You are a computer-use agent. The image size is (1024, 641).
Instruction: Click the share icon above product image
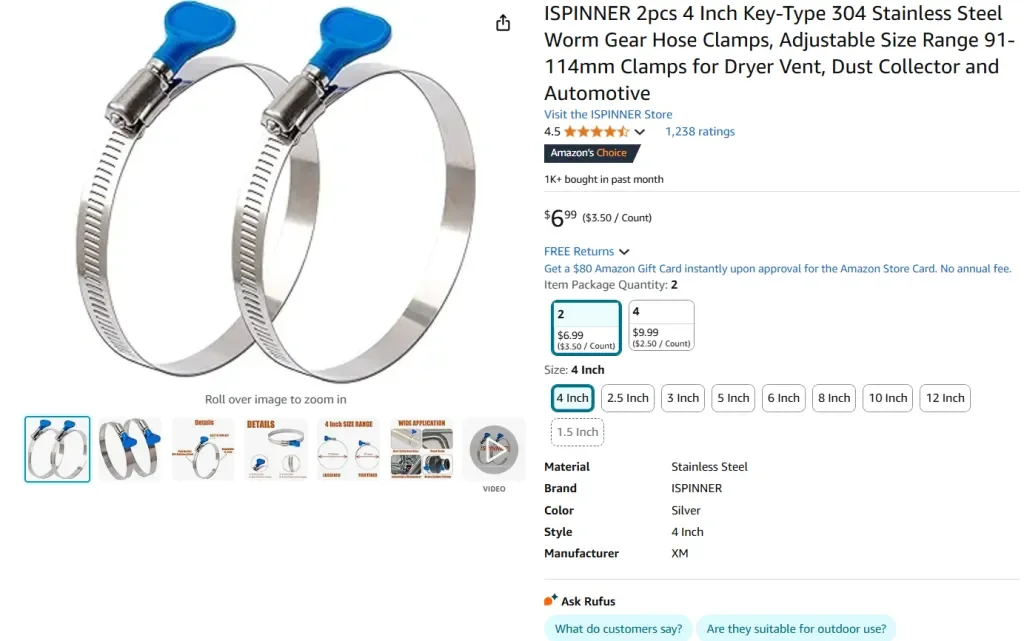coord(502,23)
